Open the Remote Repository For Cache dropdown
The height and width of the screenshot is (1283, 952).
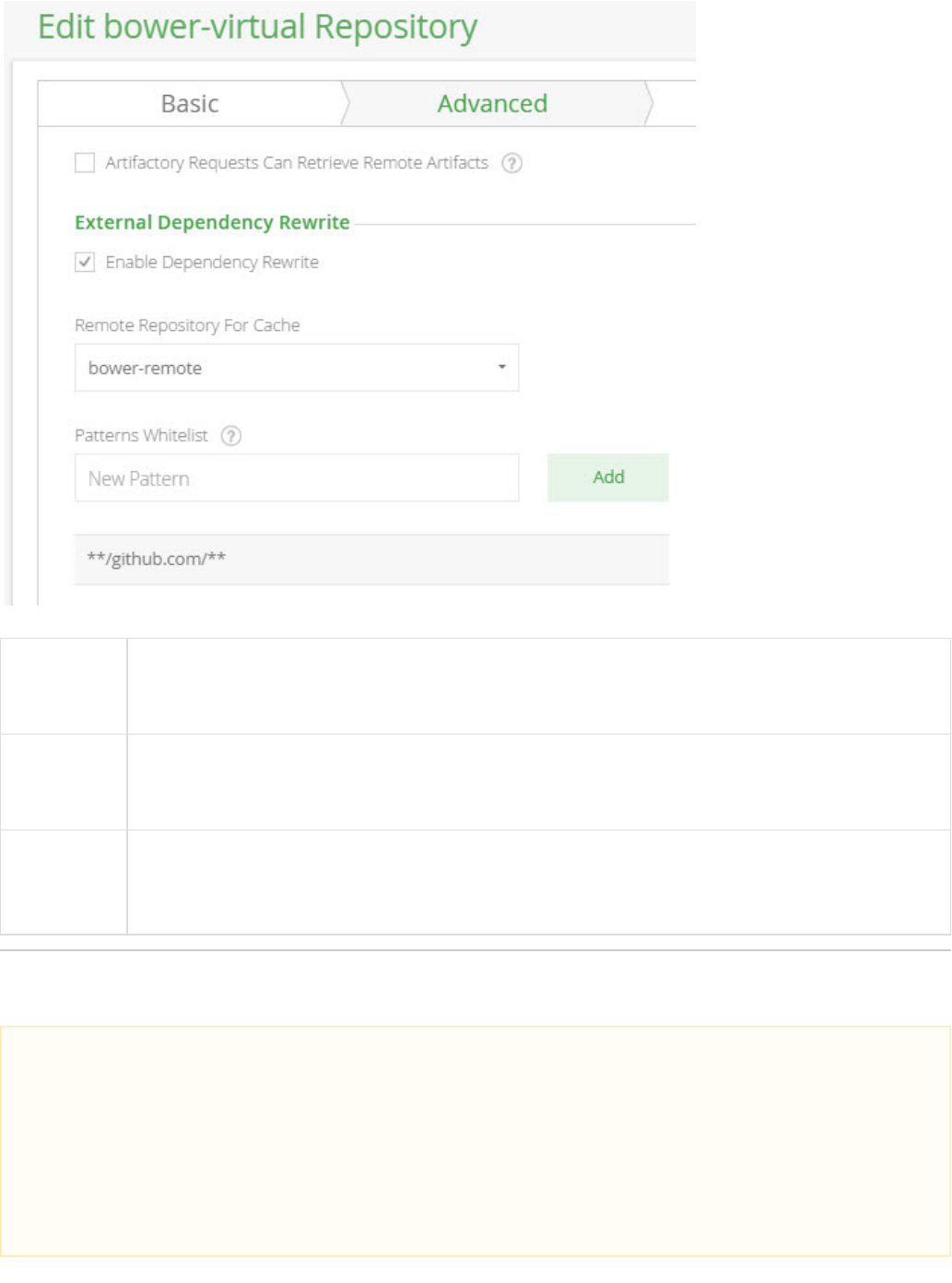coord(296,368)
